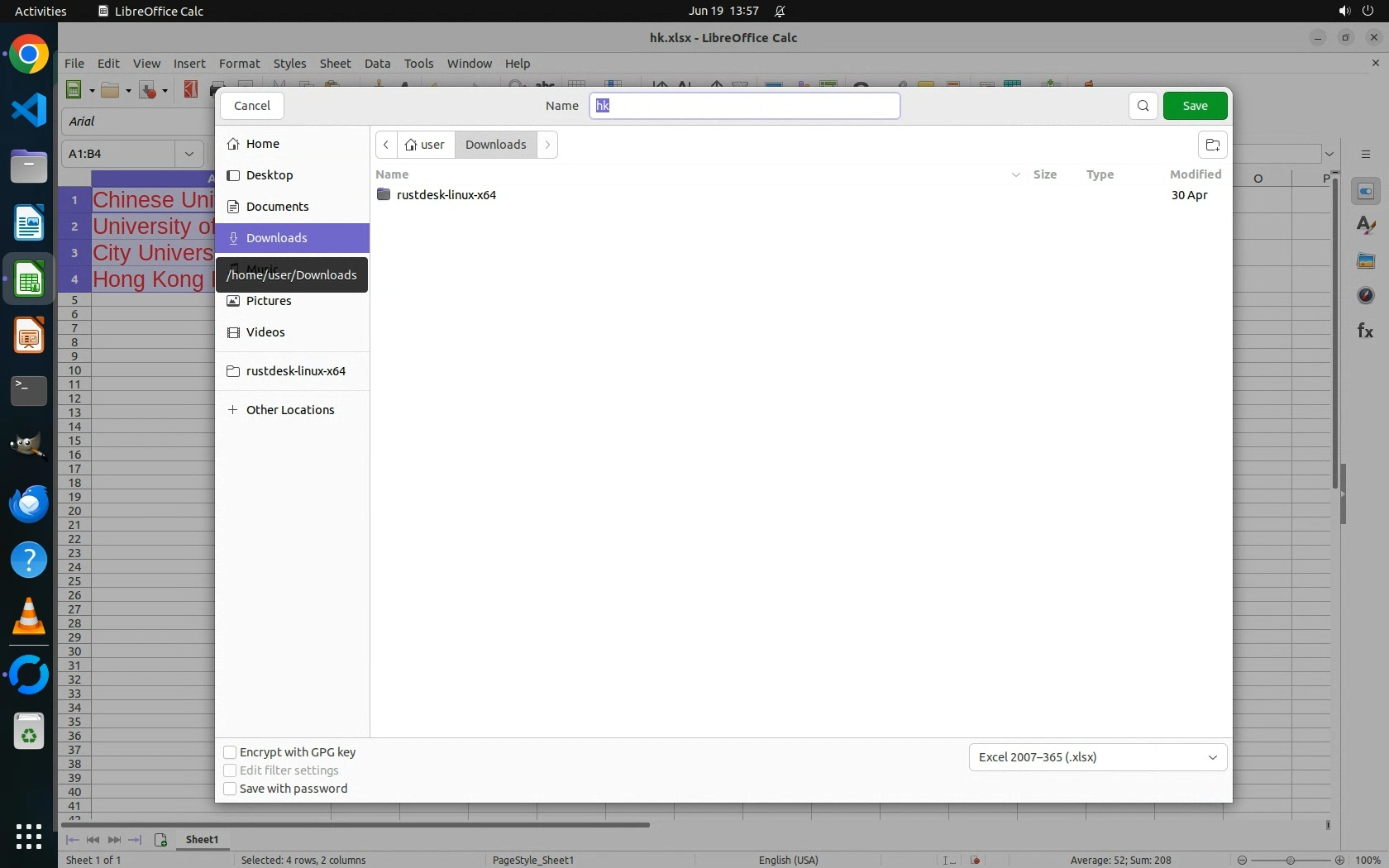
Task: Cancel the save dialog
Action: tap(252, 106)
